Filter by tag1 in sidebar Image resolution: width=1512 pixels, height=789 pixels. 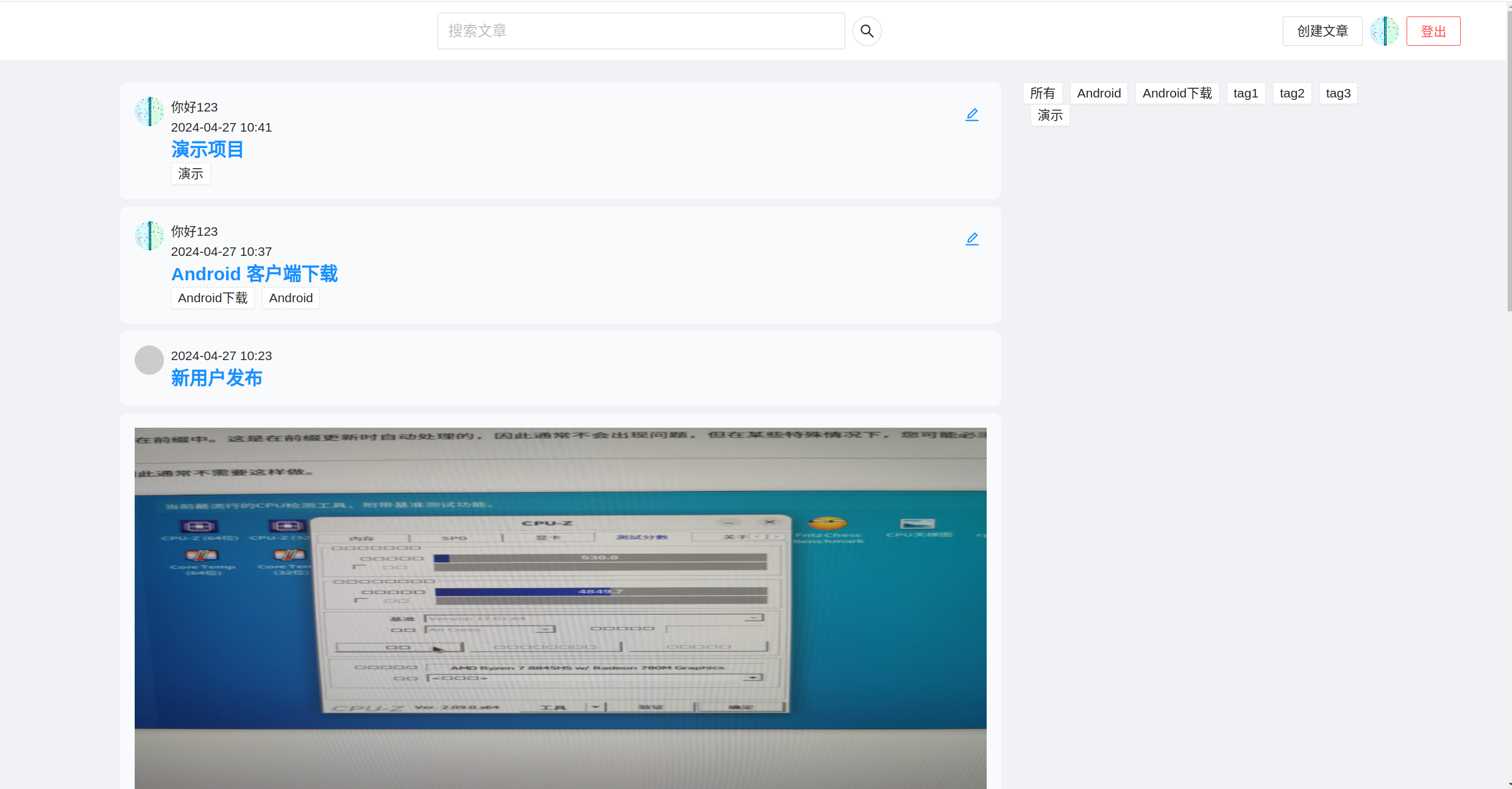click(1246, 93)
